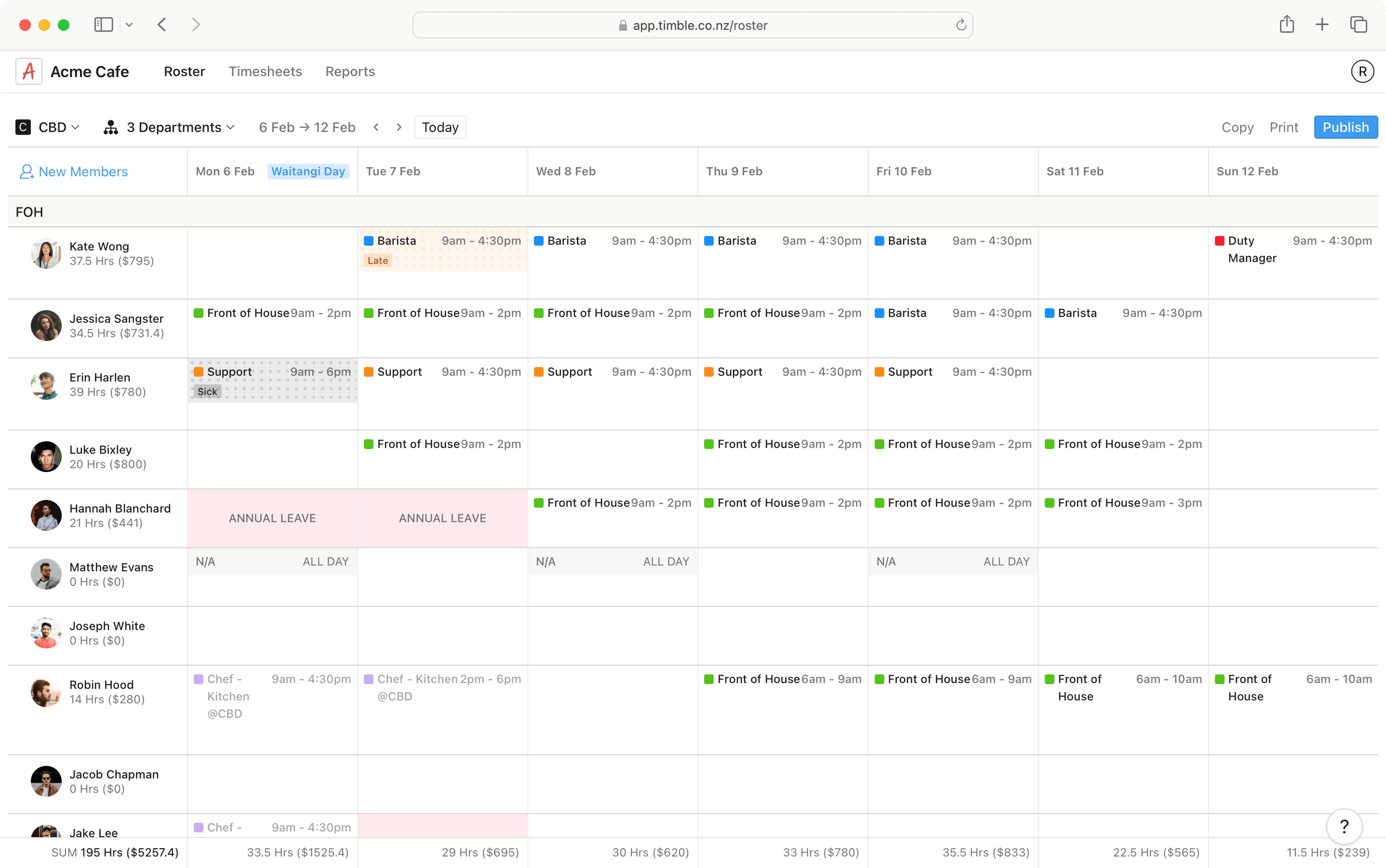Publish the roster

(x=1345, y=127)
